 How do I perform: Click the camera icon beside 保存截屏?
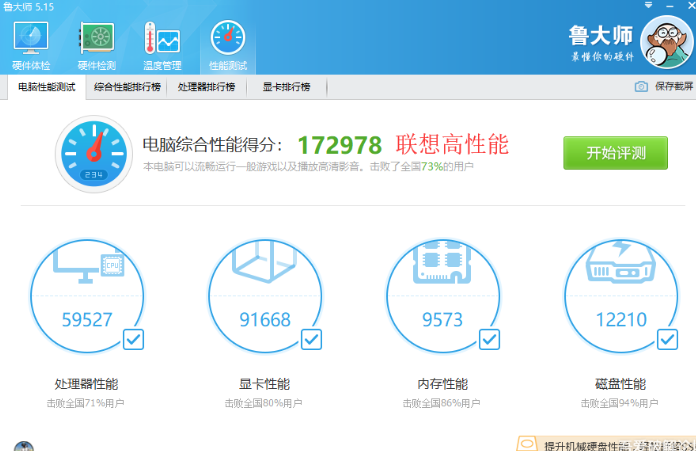click(641, 87)
